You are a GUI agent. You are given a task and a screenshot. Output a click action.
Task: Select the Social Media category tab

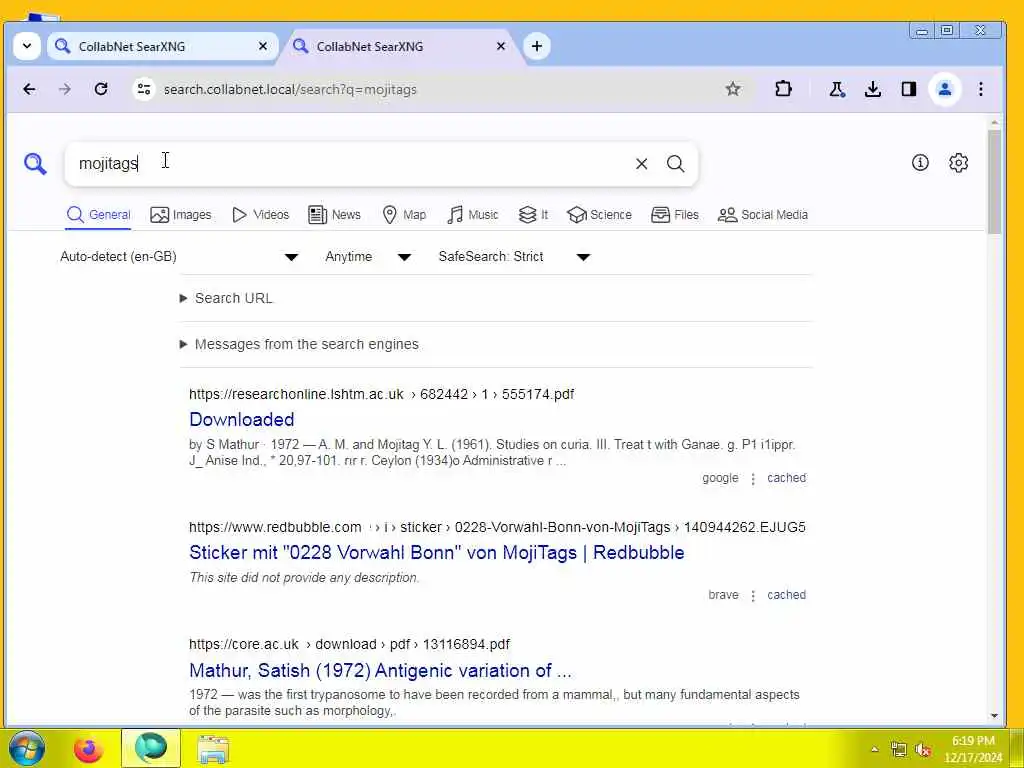[x=763, y=215]
